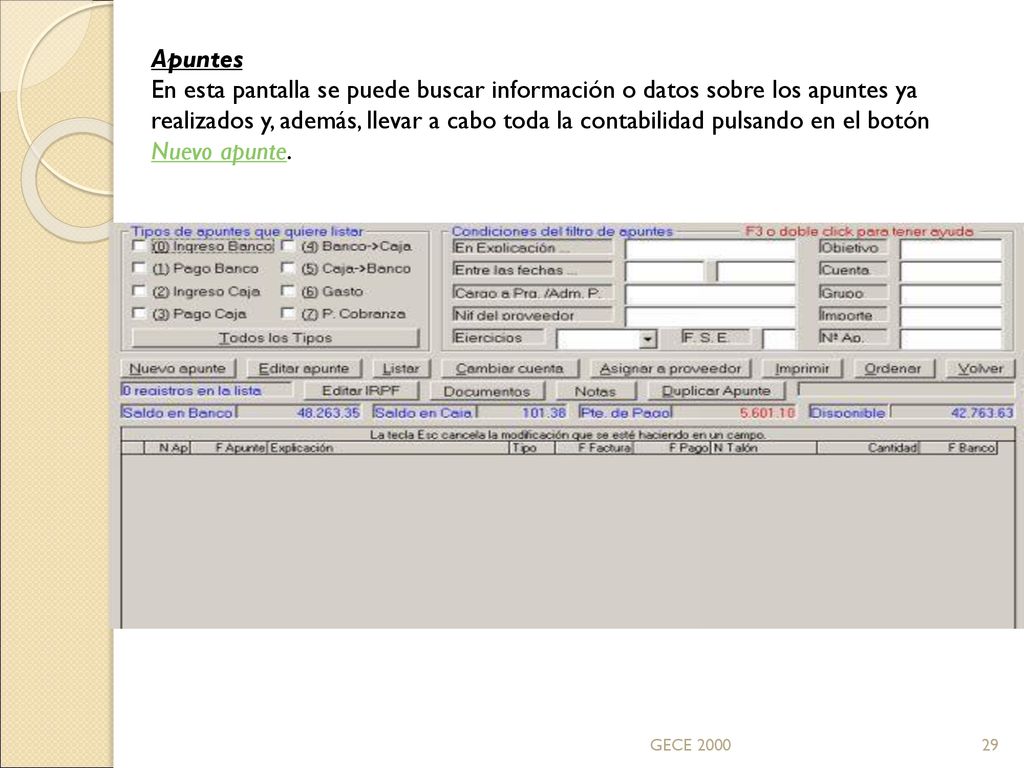Click the '0 registros en la lista' text
The height and width of the screenshot is (768, 1024).
191,391
